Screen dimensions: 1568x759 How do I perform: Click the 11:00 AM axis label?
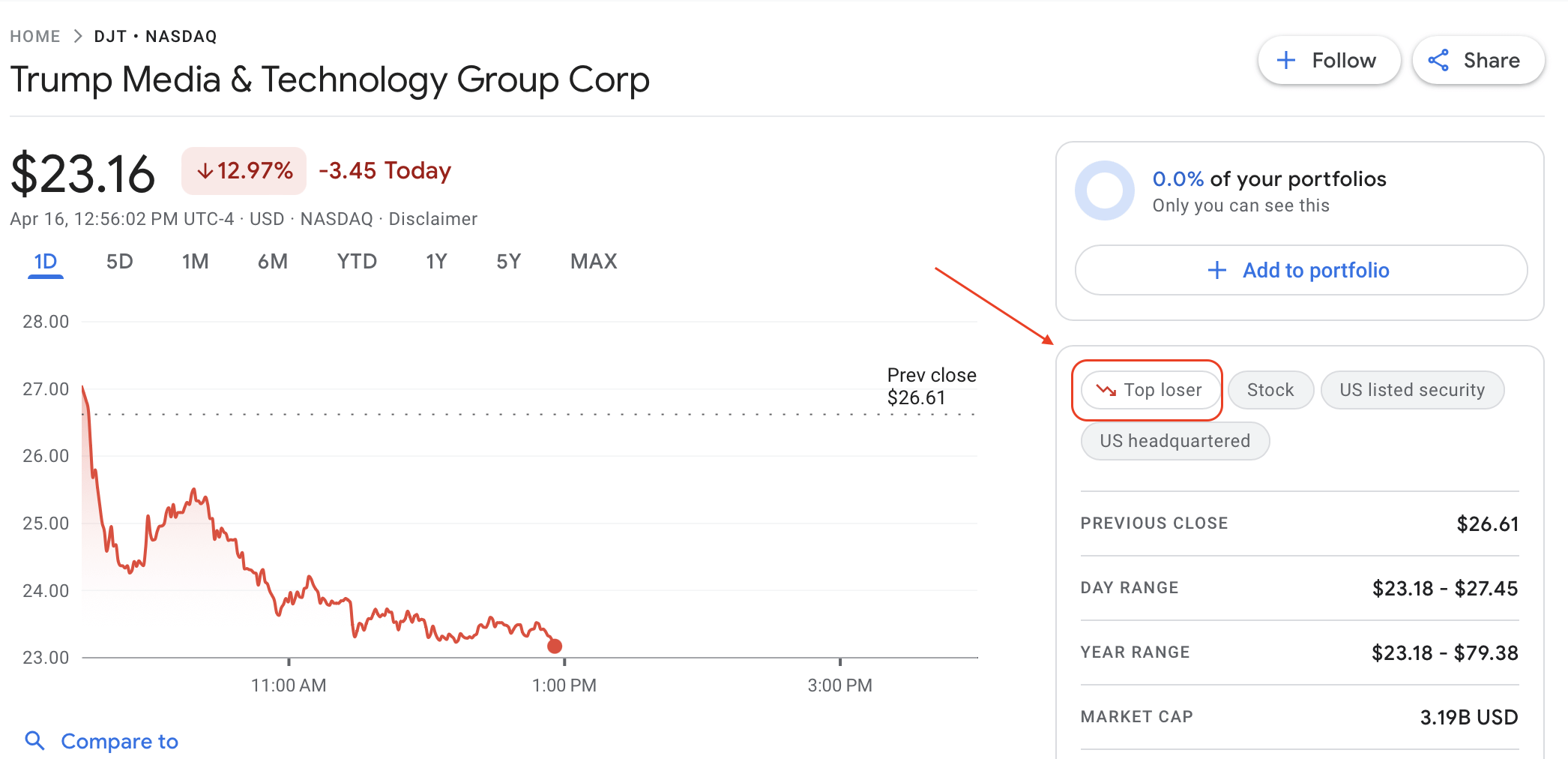(x=289, y=685)
